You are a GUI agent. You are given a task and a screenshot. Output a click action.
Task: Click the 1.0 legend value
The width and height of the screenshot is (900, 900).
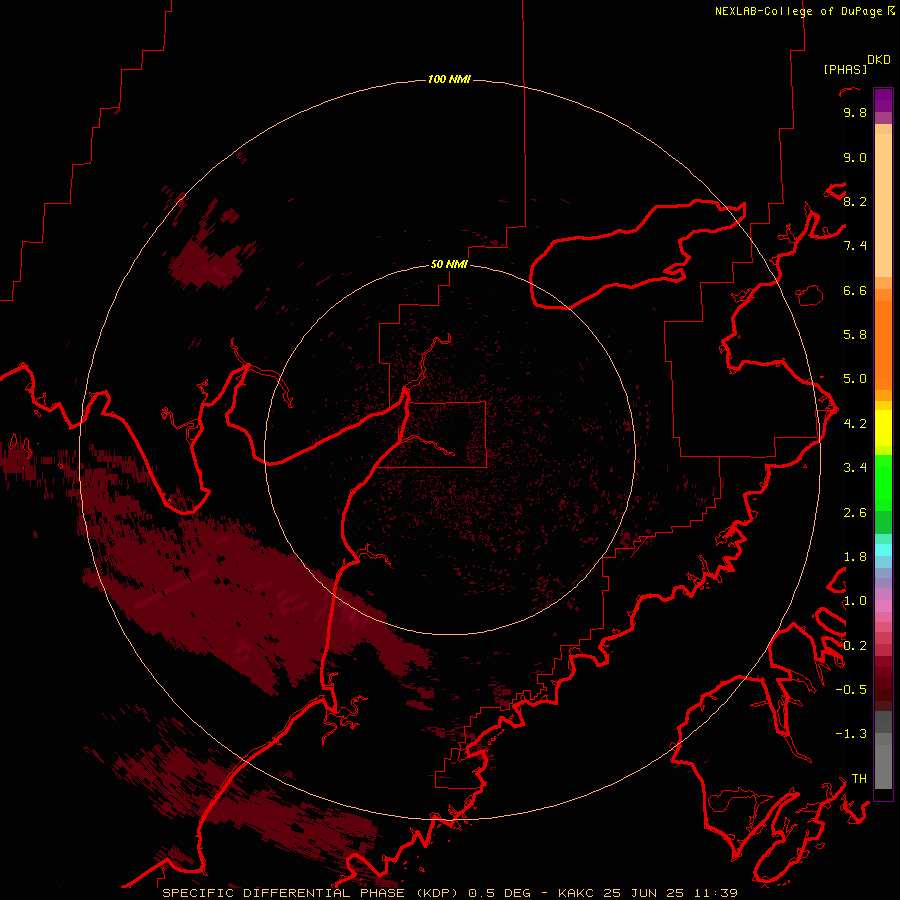(855, 601)
